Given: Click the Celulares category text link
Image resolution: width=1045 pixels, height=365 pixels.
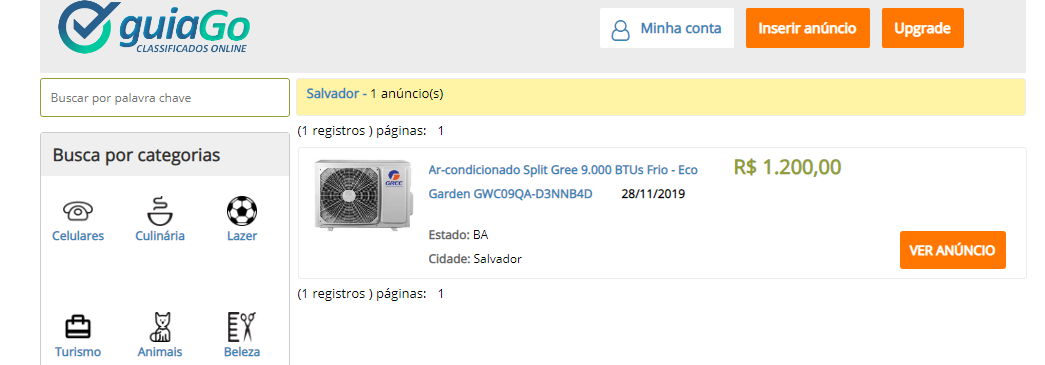Looking at the screenshot, I should pos(78,236).
